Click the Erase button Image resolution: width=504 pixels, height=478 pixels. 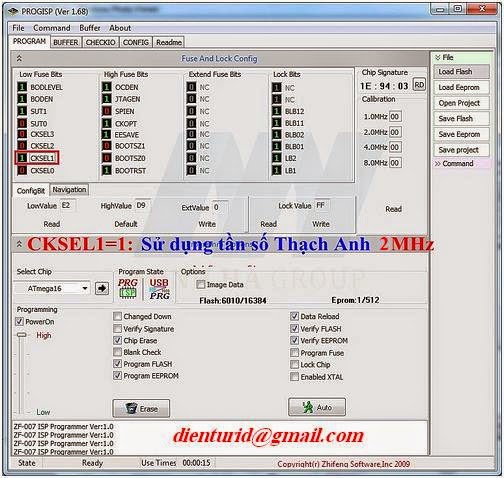coord(141,408)
